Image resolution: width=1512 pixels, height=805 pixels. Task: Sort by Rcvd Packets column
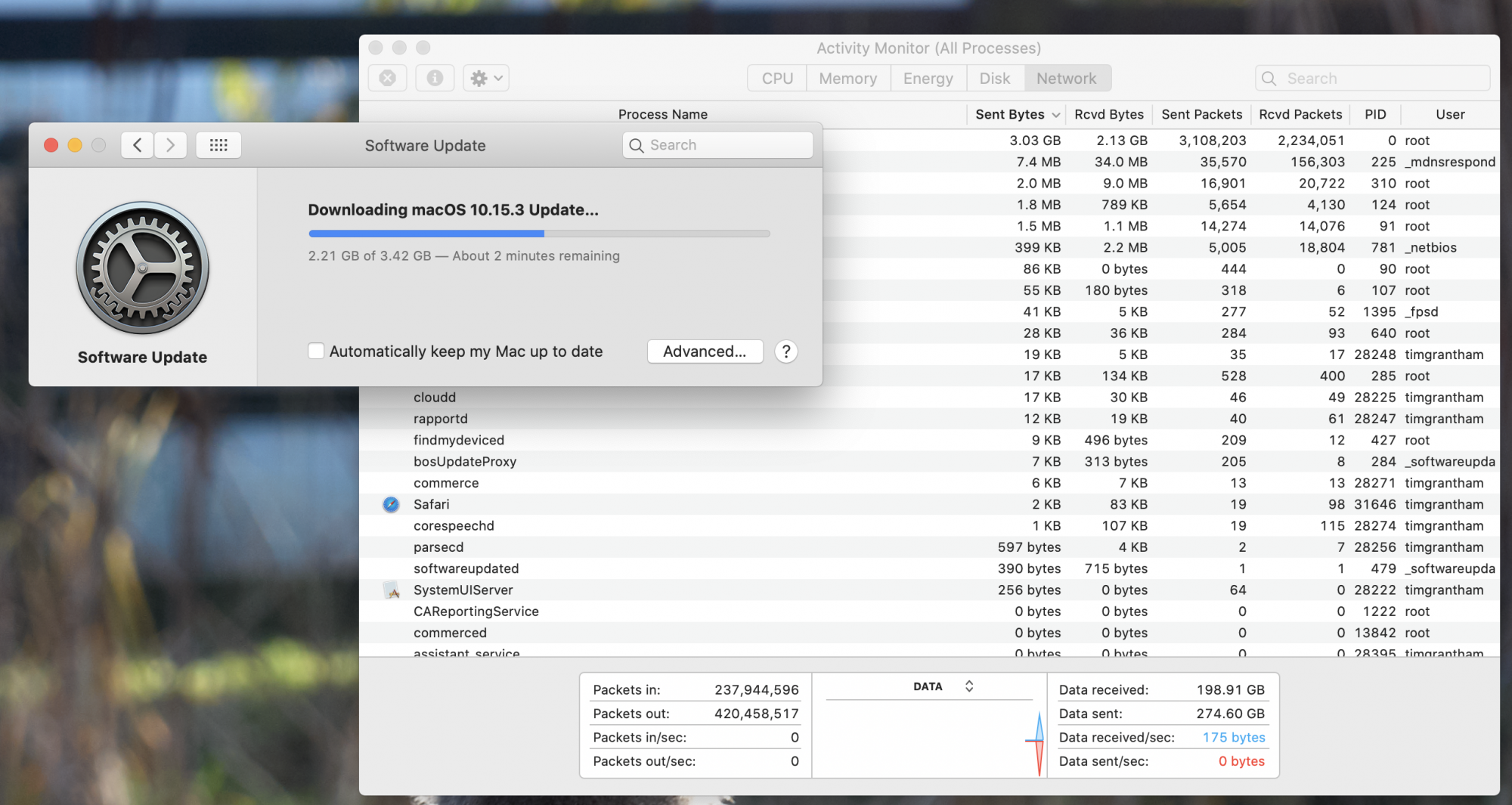(x=1300, y=115)
